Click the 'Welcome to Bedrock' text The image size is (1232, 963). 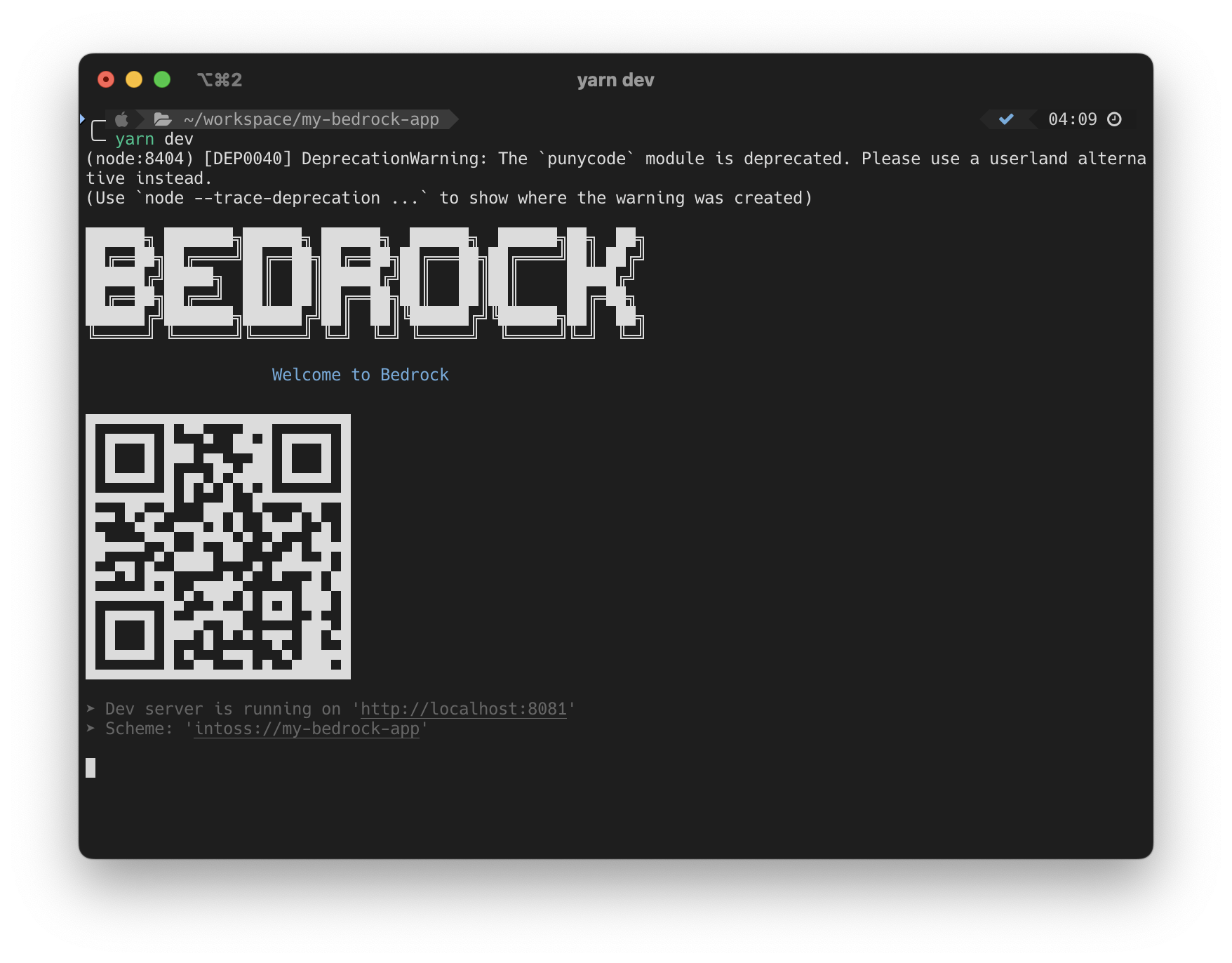tap(361, 375)
